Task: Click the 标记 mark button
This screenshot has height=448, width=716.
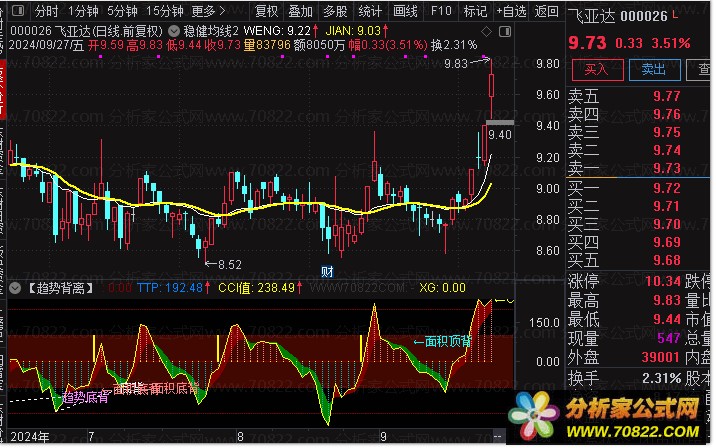Action: pos(475,11)
